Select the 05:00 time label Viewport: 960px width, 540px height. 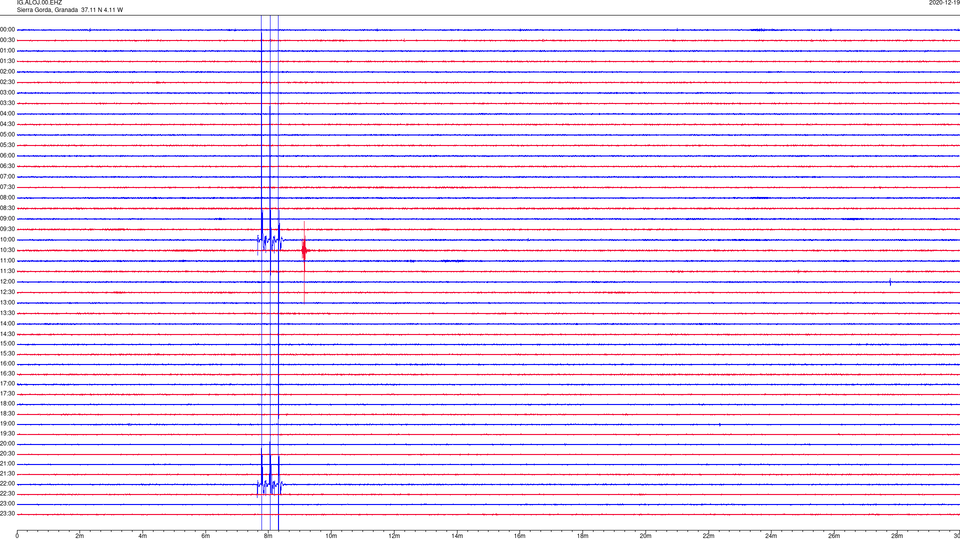click(x=7, y=135)
